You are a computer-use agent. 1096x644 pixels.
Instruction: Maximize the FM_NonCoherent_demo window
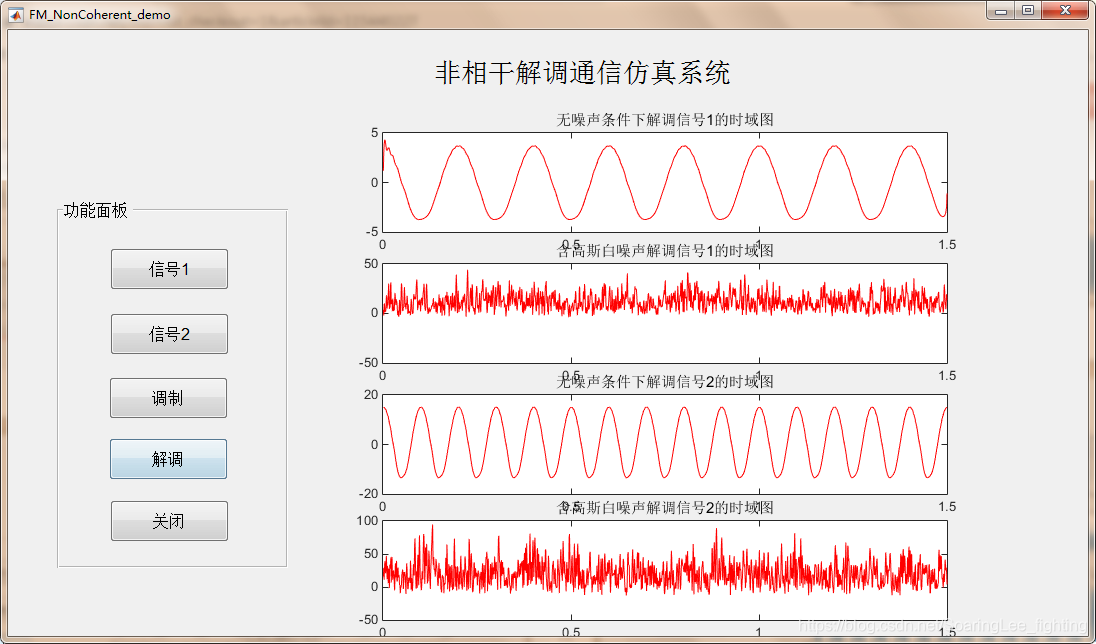pos(1028,10)
